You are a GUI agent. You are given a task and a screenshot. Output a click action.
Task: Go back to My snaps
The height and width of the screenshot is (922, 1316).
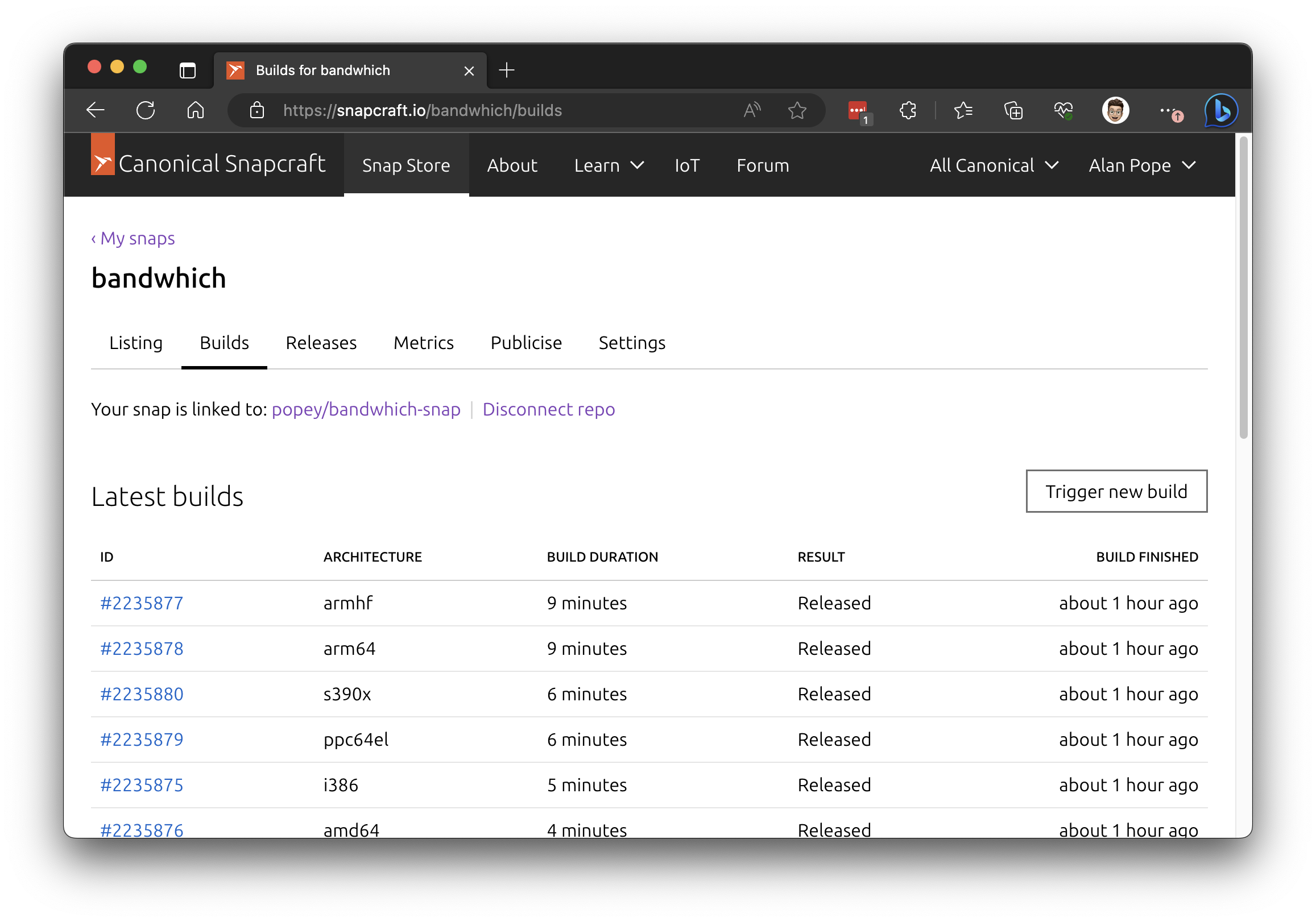[x=133, y=238]
